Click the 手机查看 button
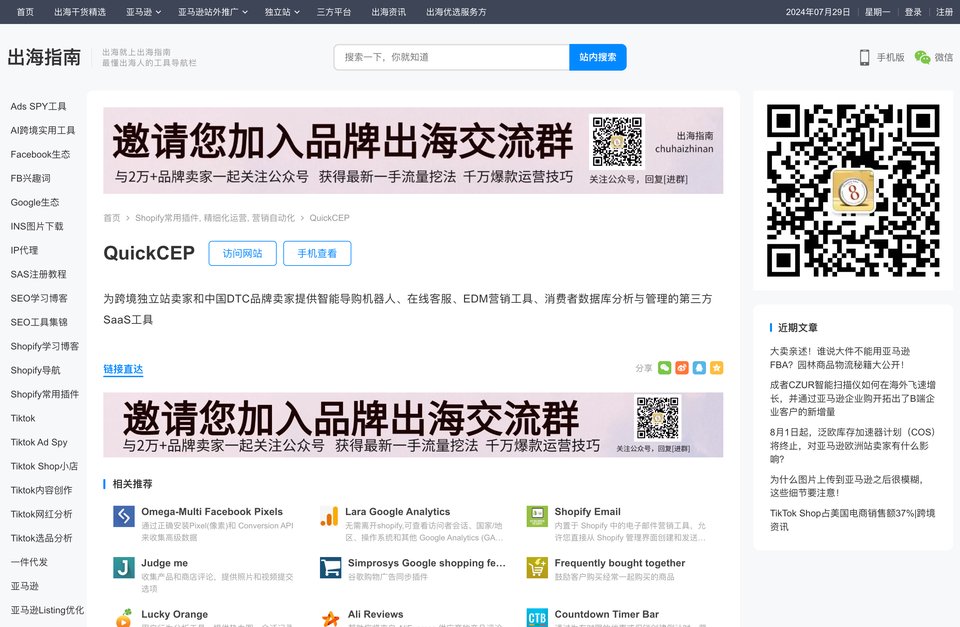The image size is (960, 627). click(317, 253)
